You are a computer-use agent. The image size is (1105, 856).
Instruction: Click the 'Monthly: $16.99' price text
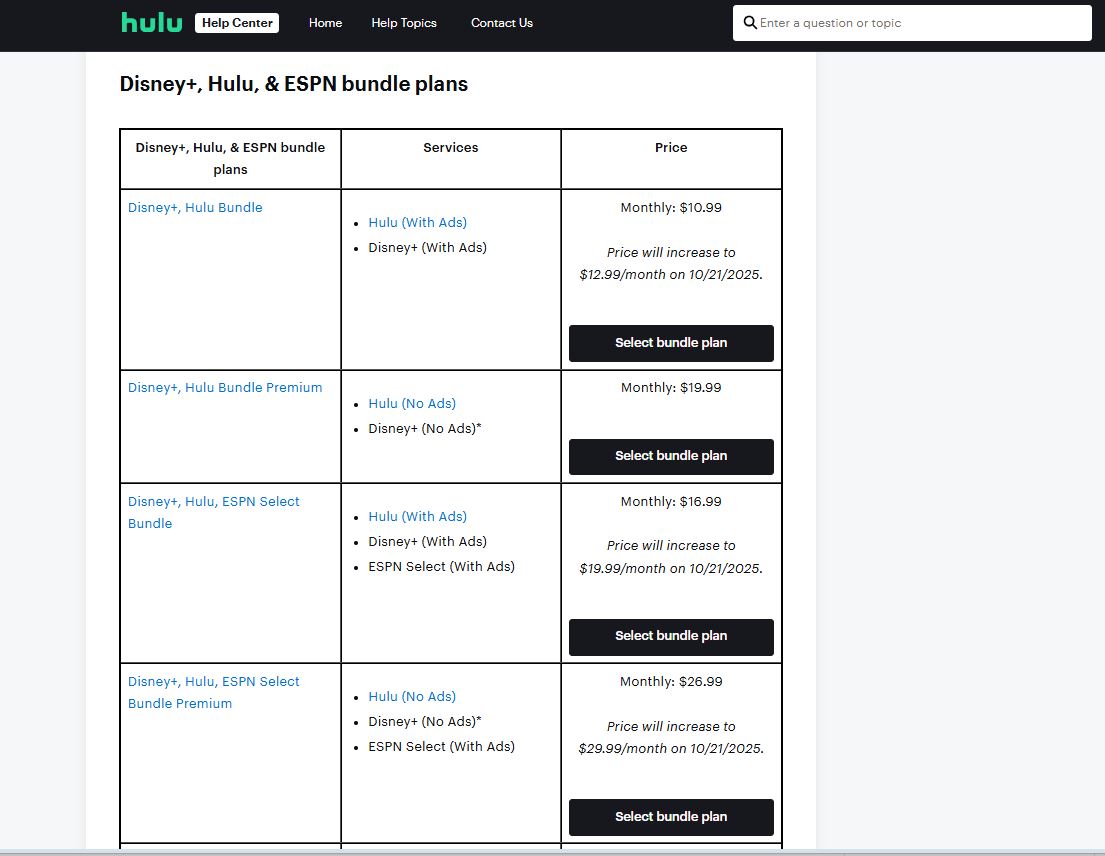[x=671, y=502]
